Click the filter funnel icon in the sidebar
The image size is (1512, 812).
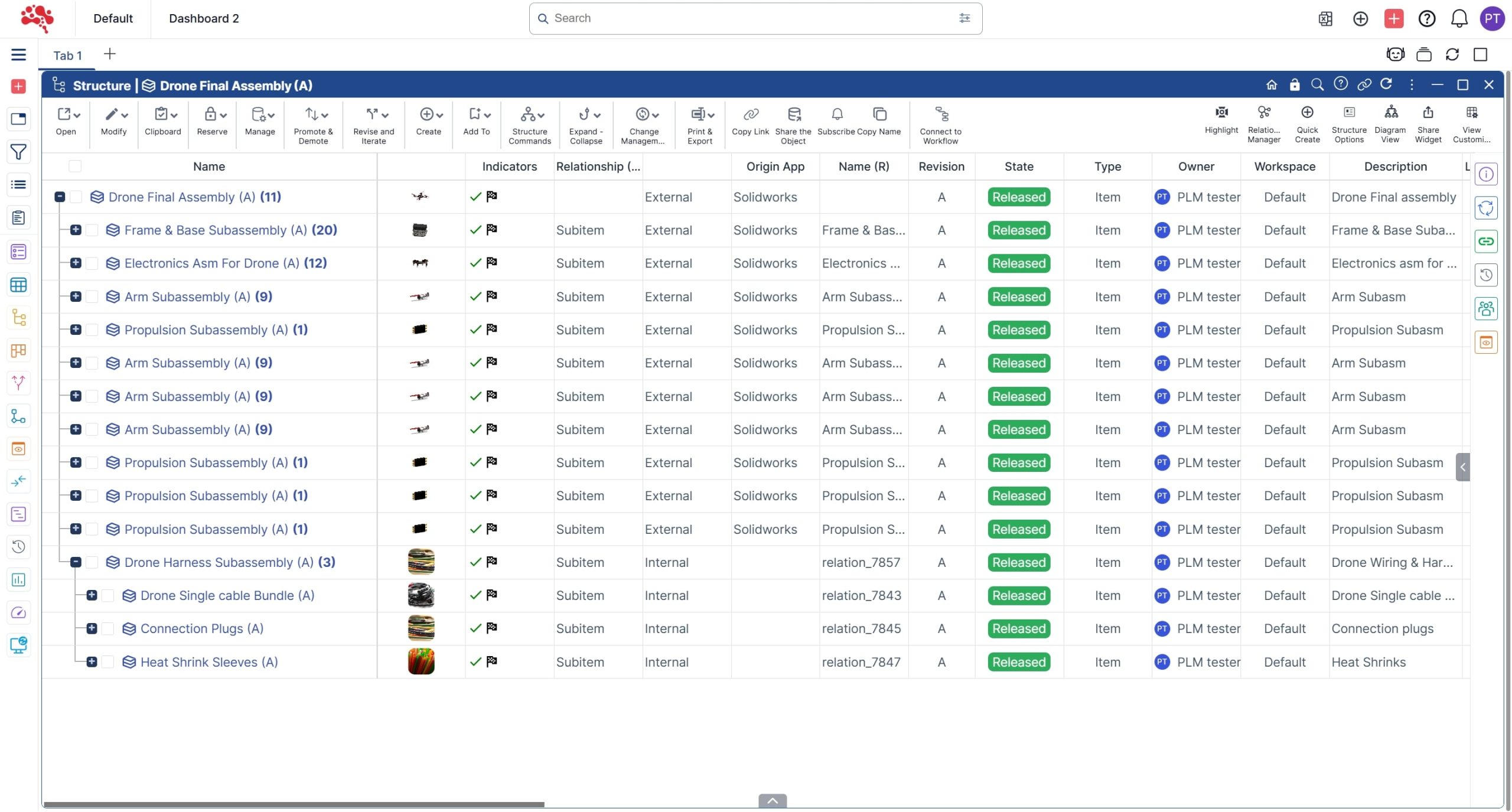click(x=18, y=152)
